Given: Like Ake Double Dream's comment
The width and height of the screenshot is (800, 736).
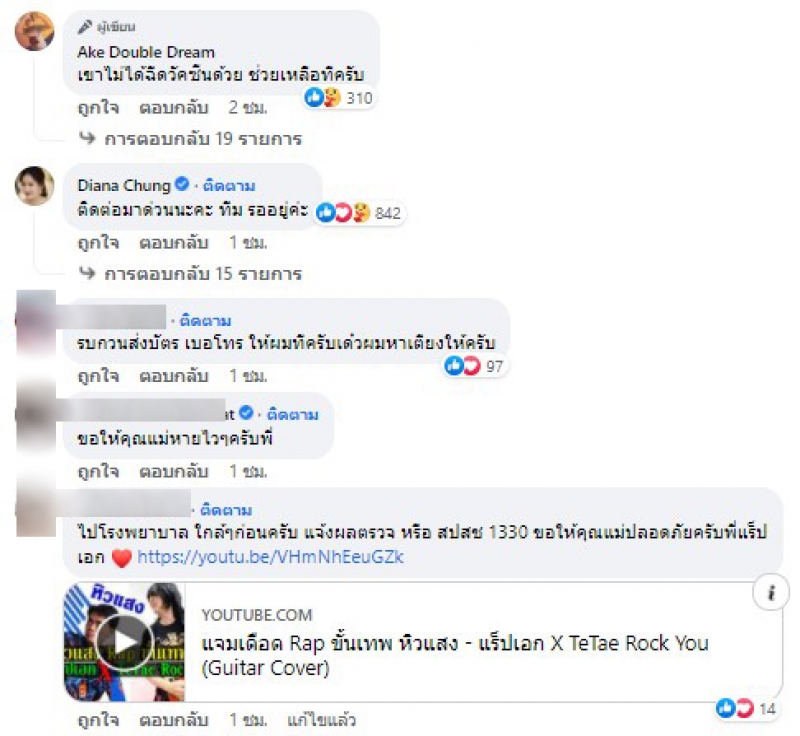Looking at the screenshot, I should (98, 108).
